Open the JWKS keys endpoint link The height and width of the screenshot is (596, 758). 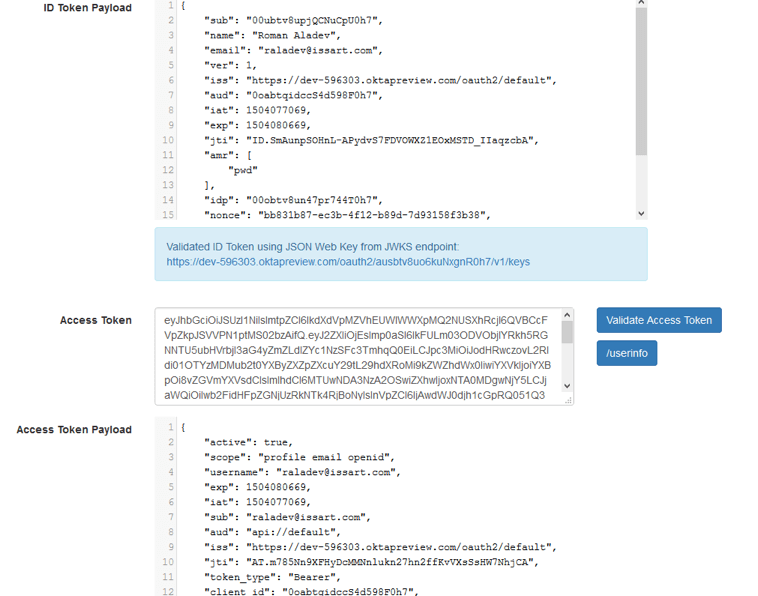[348, 262]
